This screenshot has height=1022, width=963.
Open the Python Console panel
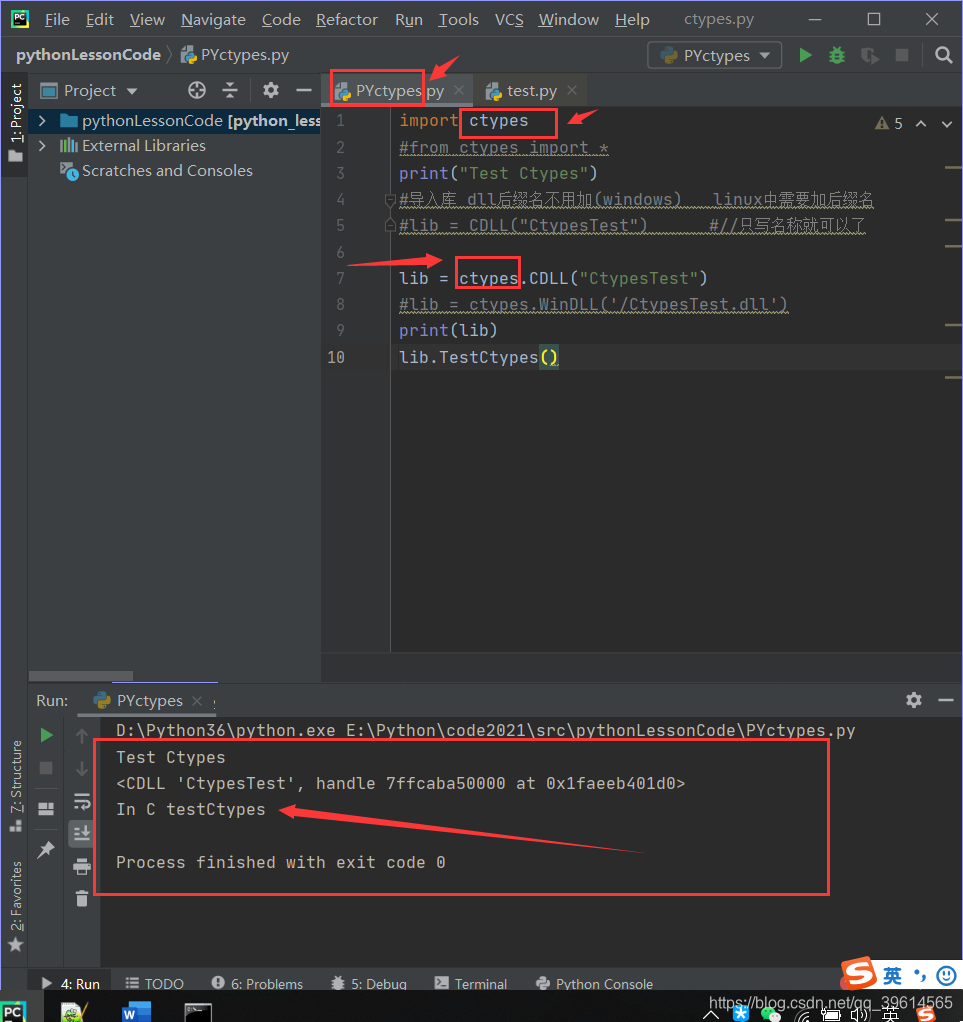coord(594,983)
